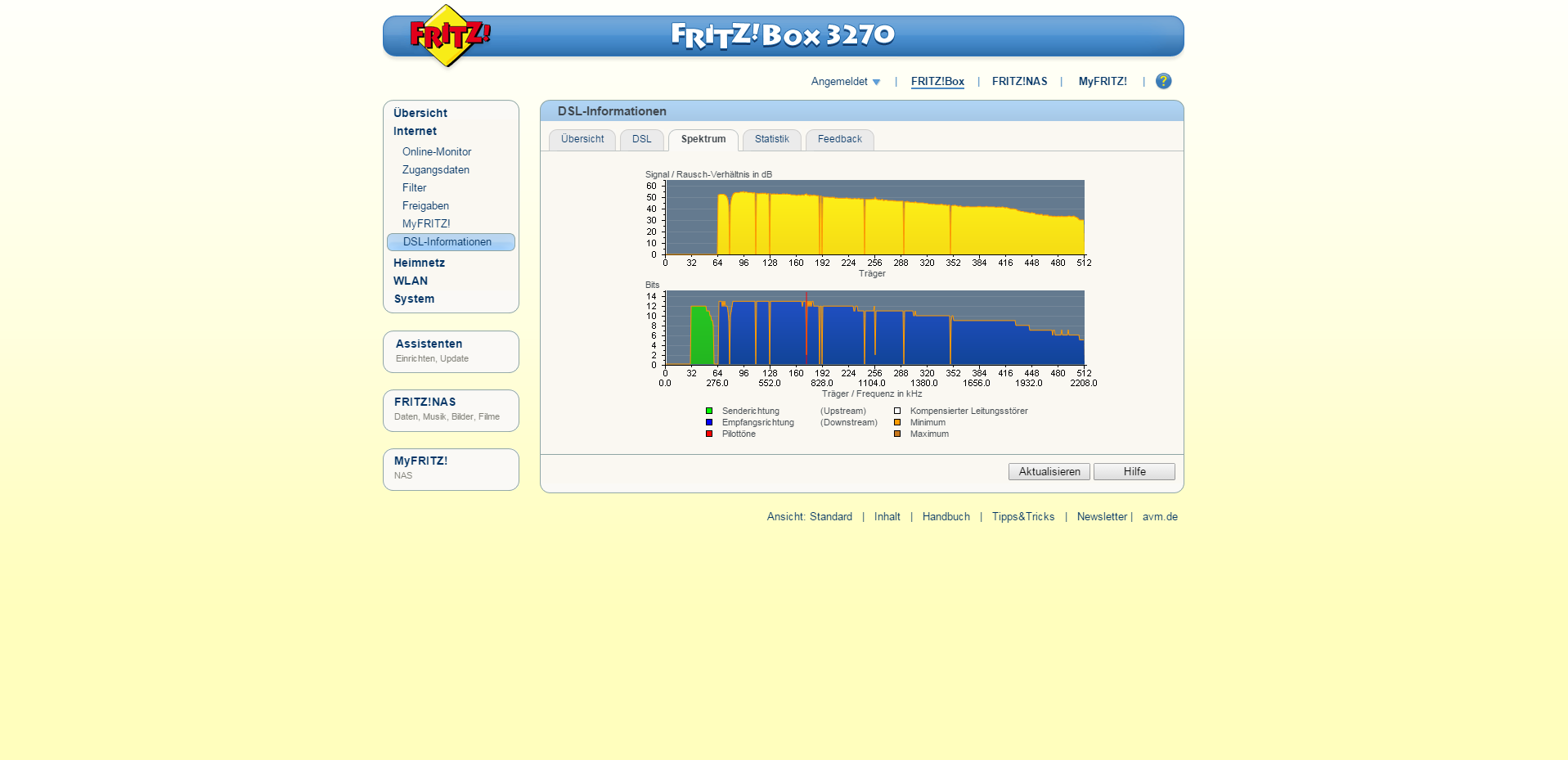Click the Bits per carrier chart

click(875, 328)
